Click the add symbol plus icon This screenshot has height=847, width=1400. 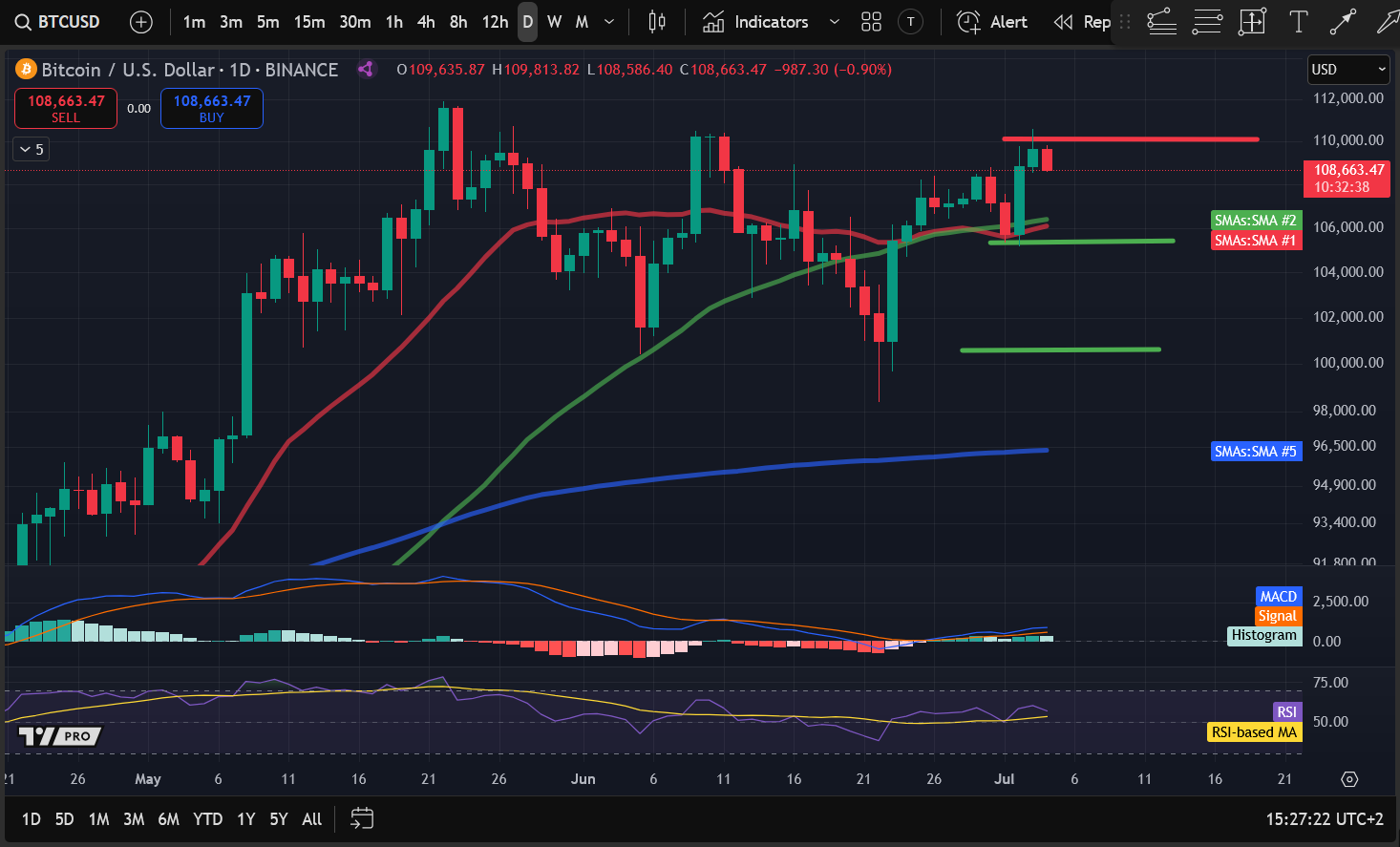tap(141, 22)
